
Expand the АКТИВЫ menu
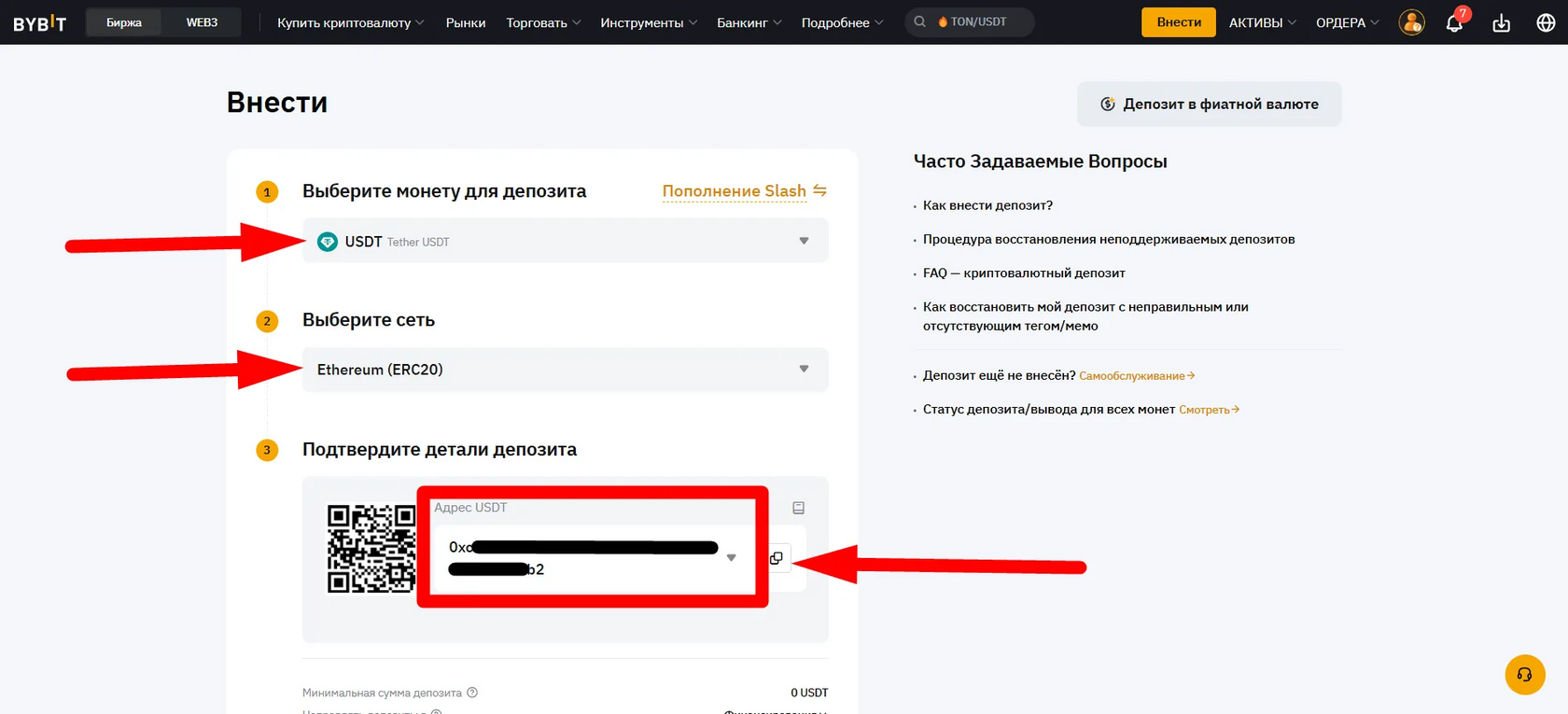tap(1262, 22)
